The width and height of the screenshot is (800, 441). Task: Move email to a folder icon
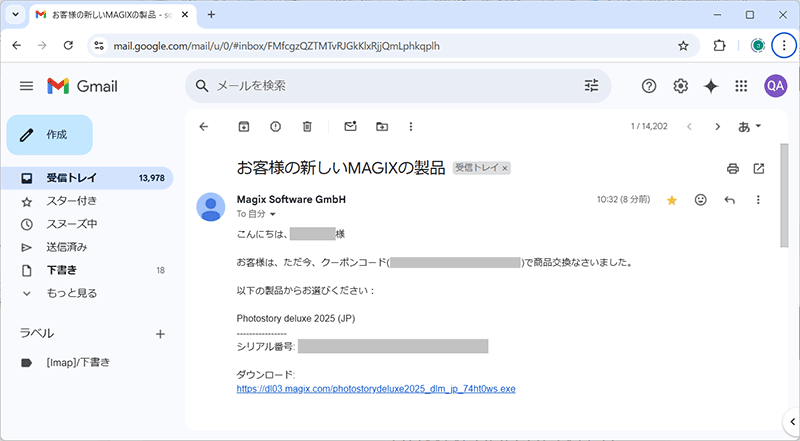coord(382,127)
